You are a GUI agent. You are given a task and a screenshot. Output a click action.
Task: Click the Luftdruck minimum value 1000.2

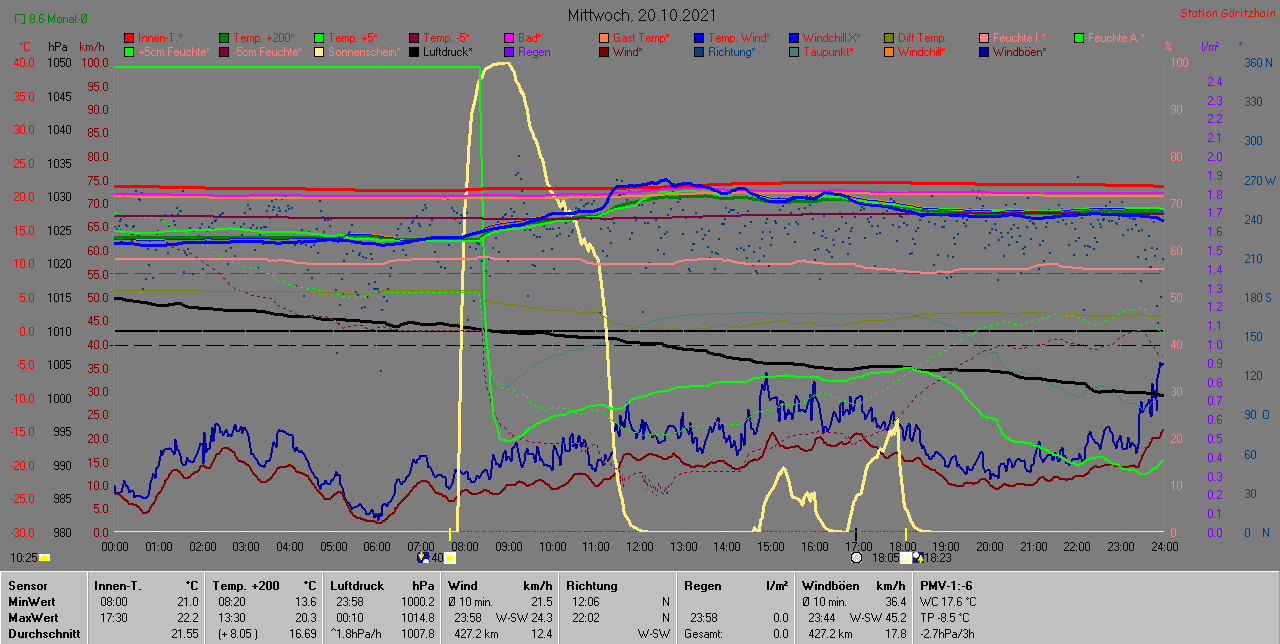coord(416,602)
